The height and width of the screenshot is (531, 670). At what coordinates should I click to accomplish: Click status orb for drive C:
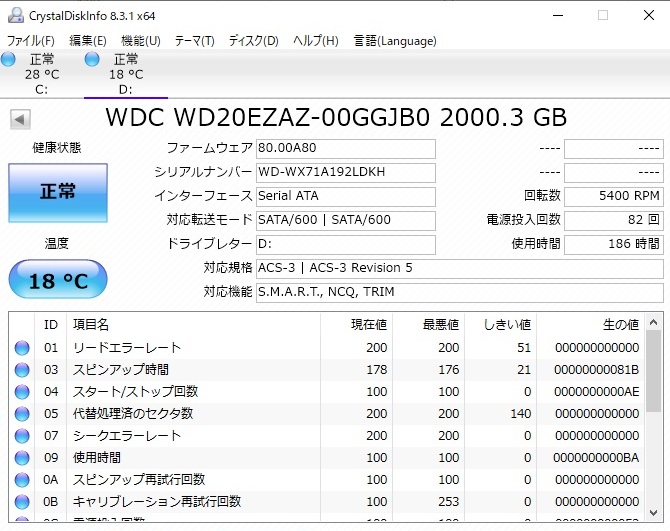[8, 59]
